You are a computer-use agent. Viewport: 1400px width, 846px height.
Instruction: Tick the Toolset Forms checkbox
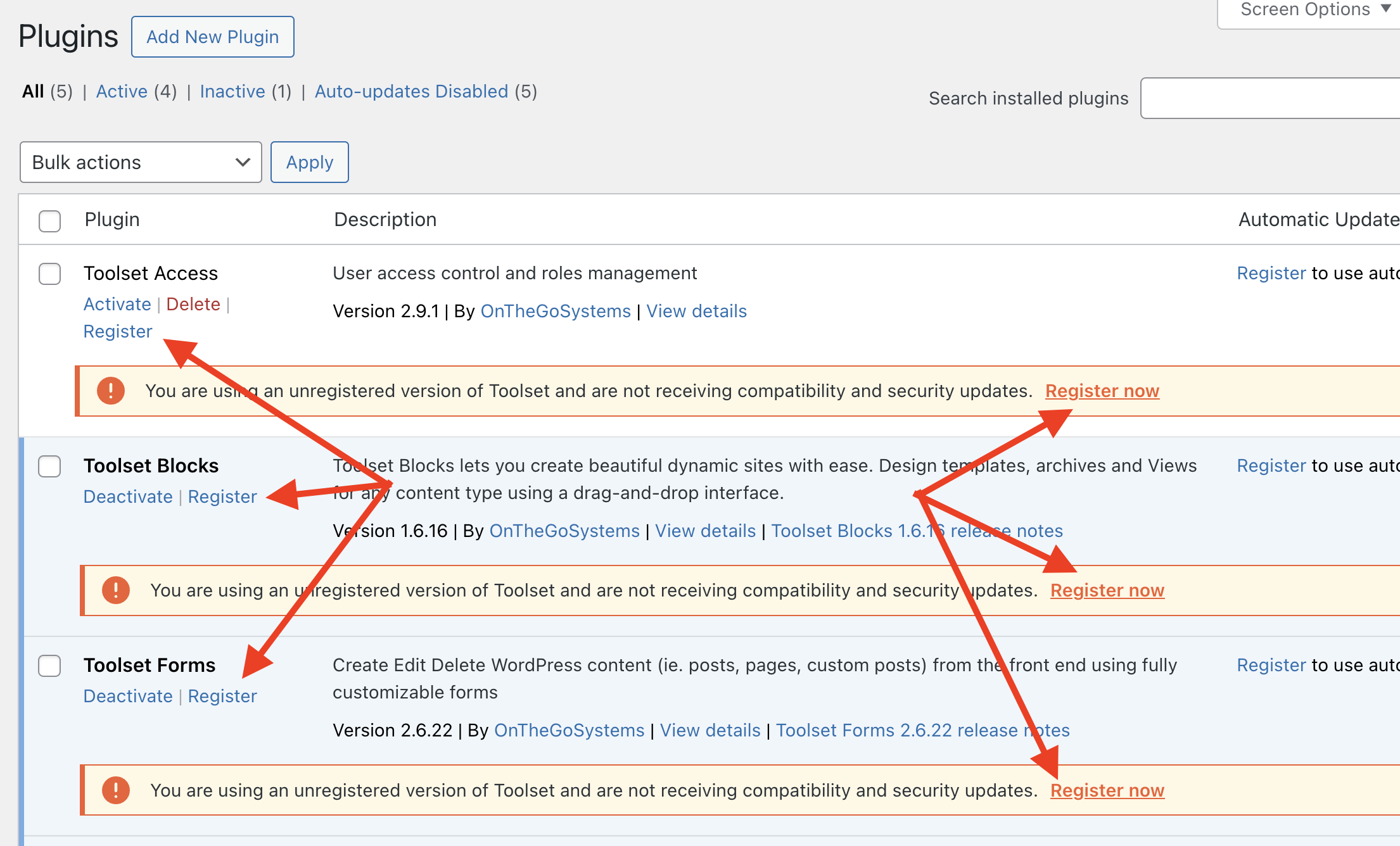(50, 666)
